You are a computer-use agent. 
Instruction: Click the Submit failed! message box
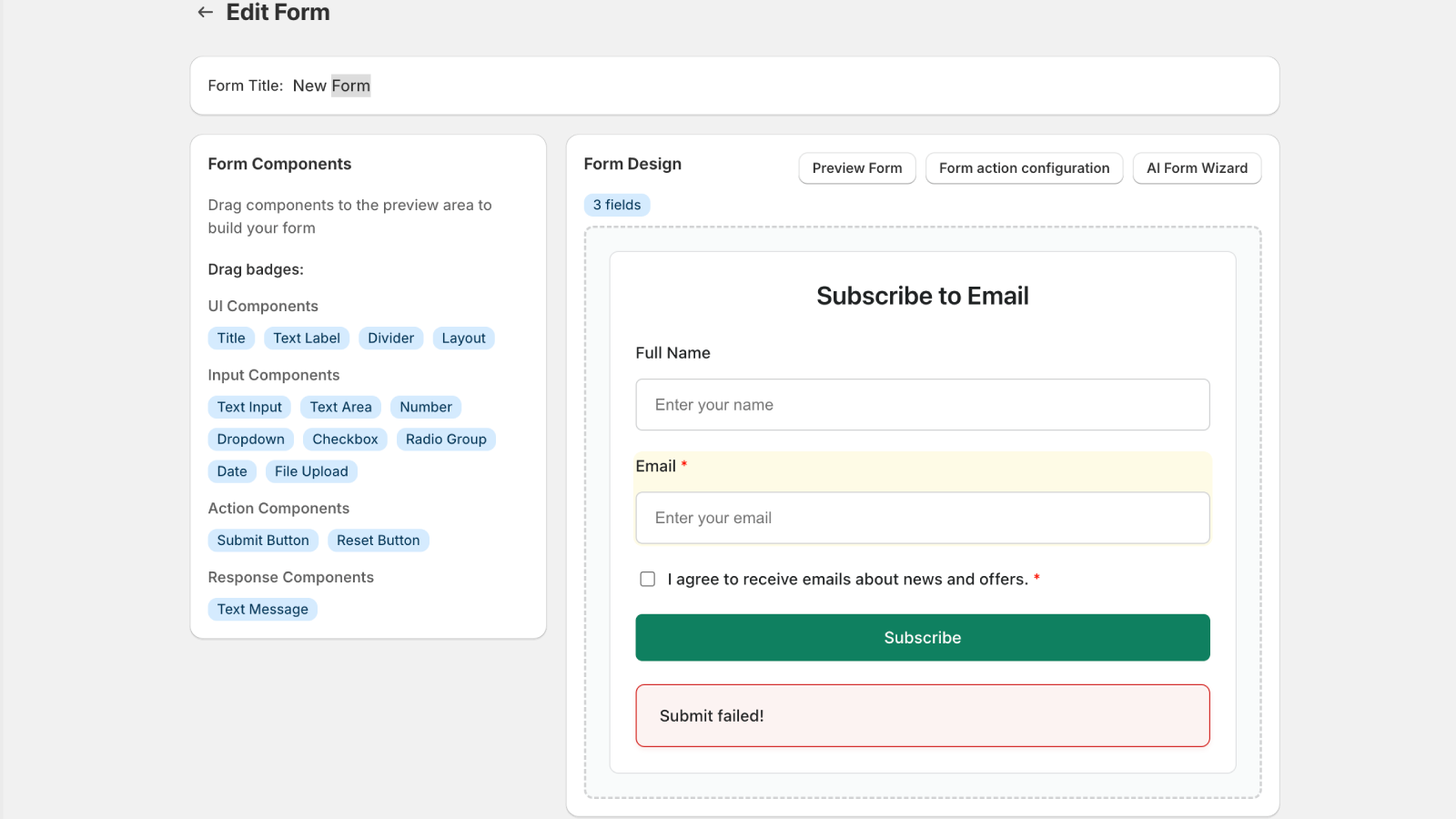(922, 715)
